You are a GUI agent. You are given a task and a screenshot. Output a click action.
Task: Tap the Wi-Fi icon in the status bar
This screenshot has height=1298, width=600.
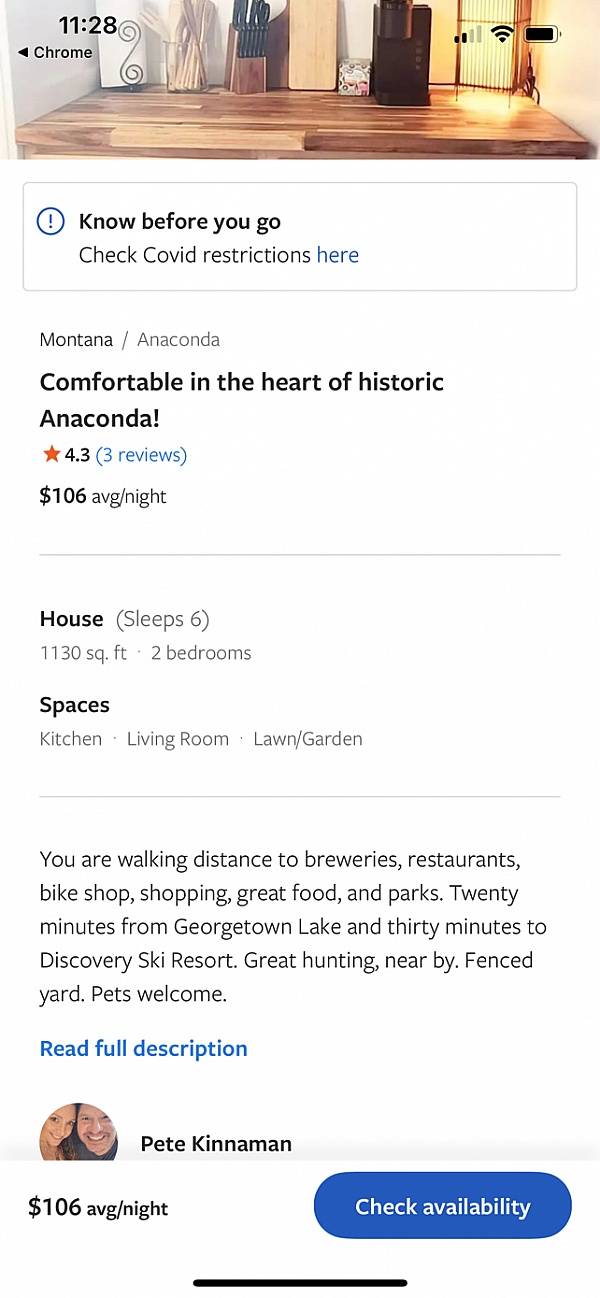500,32
